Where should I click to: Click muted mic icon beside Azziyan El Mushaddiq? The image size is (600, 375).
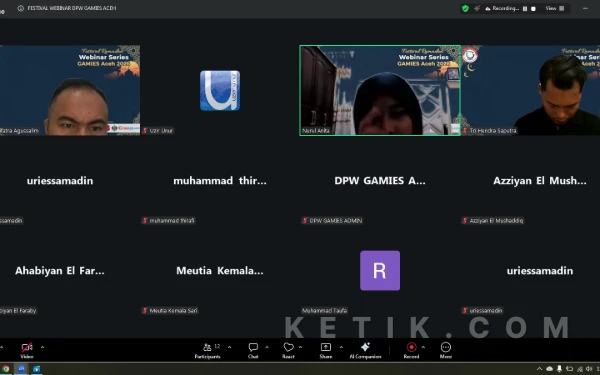[465, 220]
